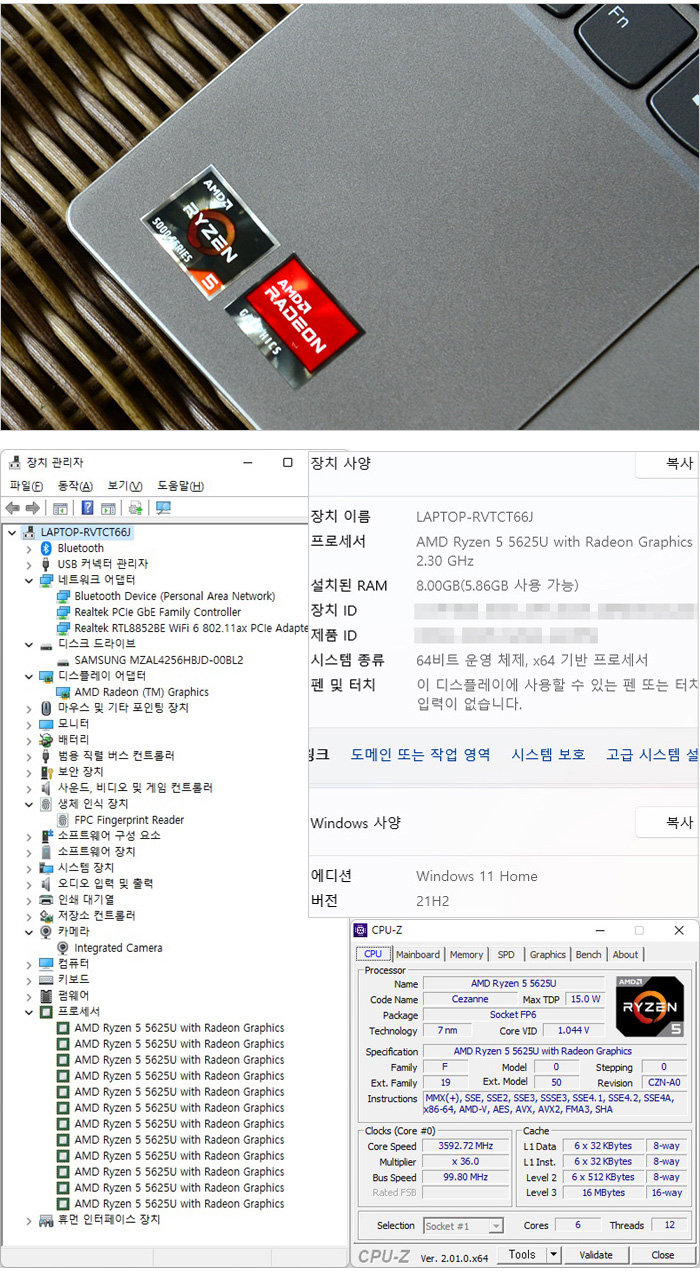This screenshot has width=700, height=1271.
Task: Open the Selection Socket #1 combo box
Action: pos(463,1226)
